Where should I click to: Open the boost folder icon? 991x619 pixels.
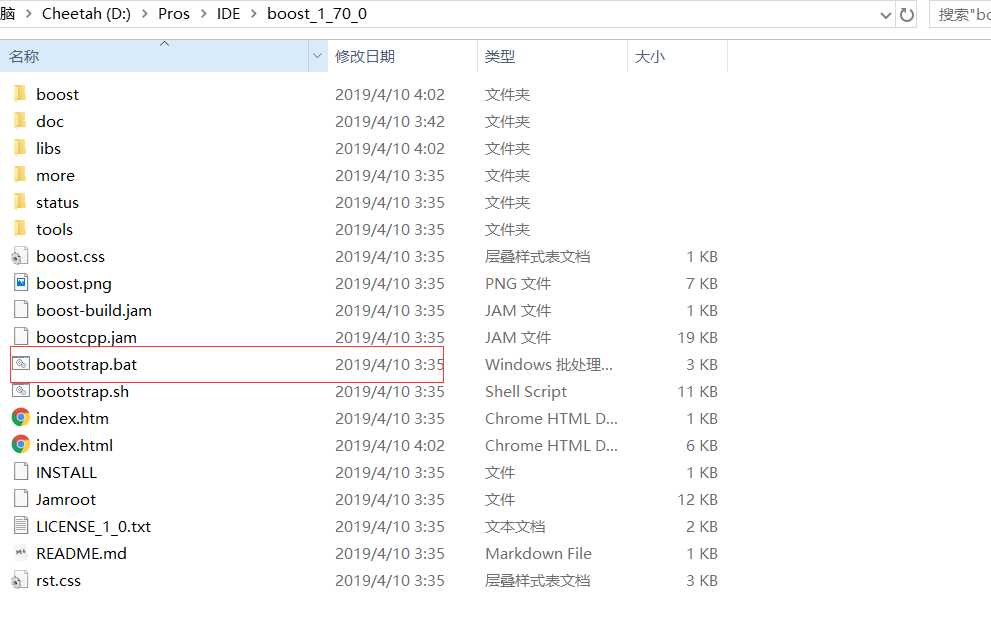[20, 94]
